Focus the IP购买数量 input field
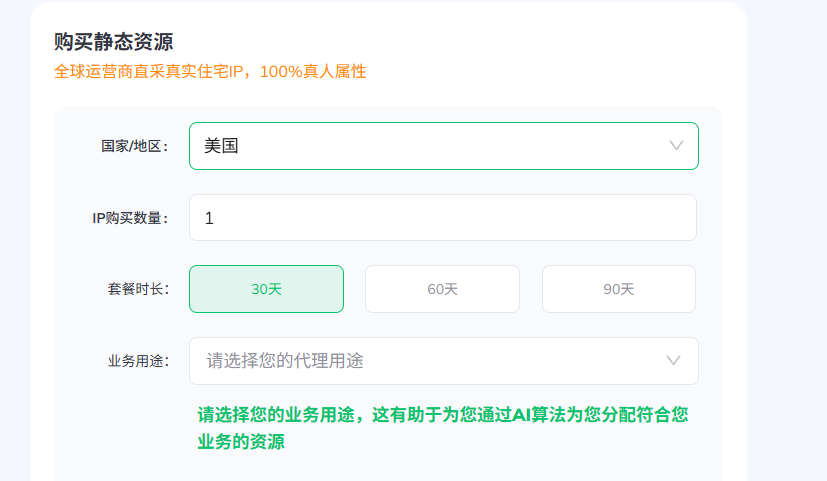Screen dimensions: 827x481 coord(443,218)
